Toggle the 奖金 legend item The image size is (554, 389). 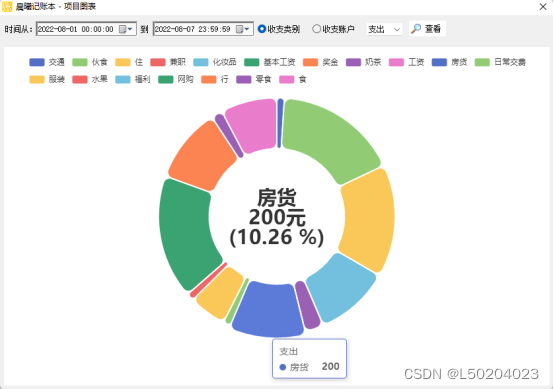click(321, 62)
